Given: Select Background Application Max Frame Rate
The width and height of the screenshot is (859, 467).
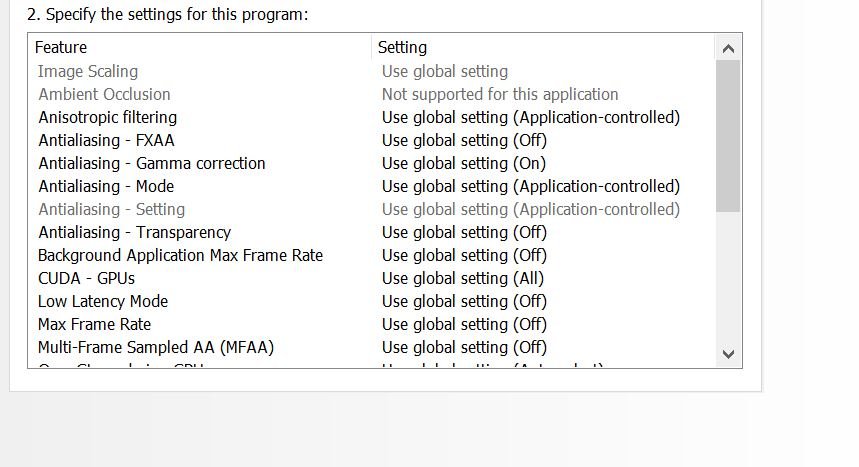Looking at the screenshot, I should tap(180, 255).
